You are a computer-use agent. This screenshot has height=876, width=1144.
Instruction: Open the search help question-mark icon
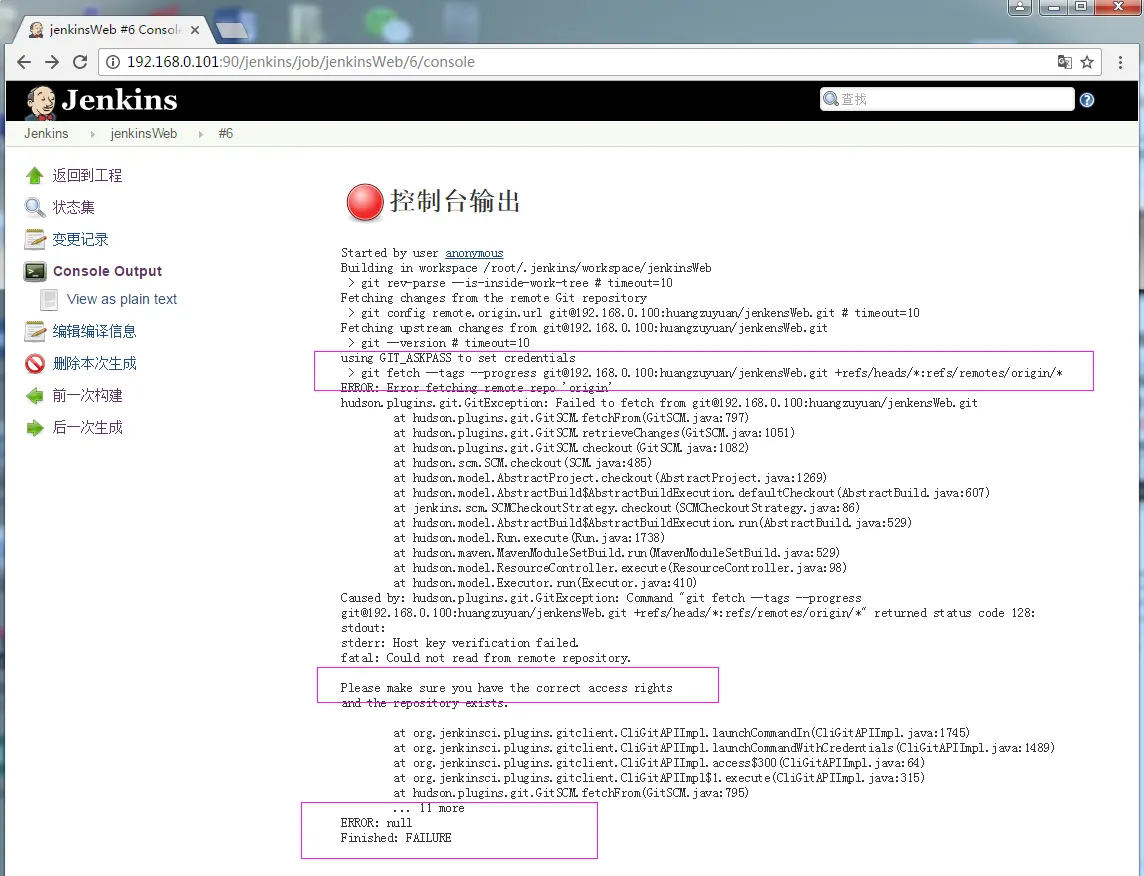pos(1086,100)
